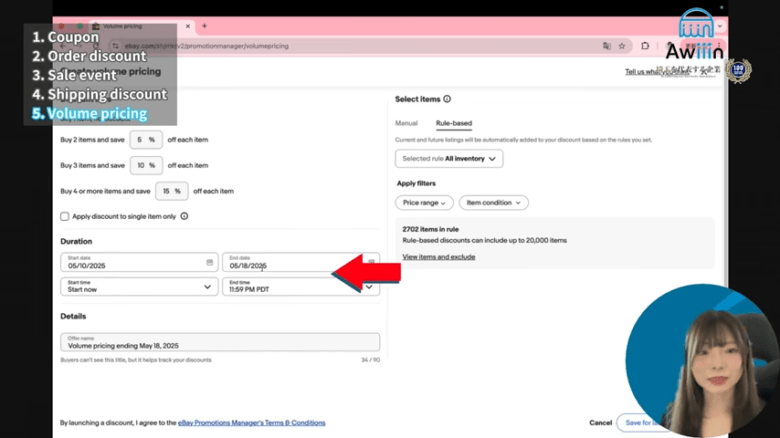Screen dimensions: 780x438
Task: Click the Tell us what you think link
Action: pos(657,72)
